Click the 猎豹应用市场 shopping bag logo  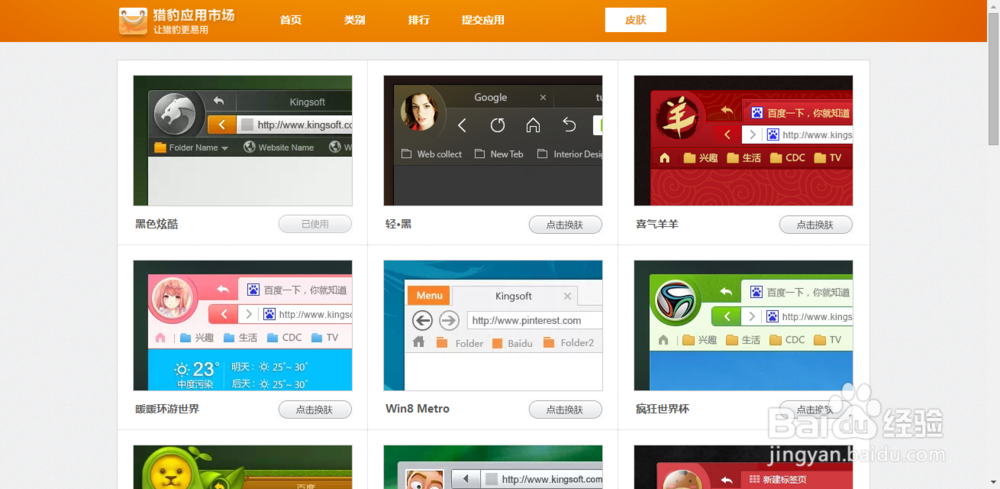133,21
